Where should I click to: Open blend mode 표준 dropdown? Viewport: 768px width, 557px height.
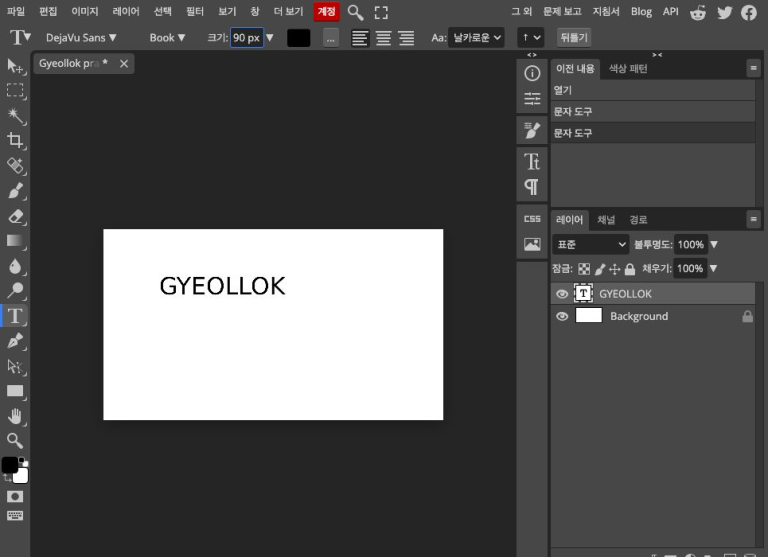coord(591,244)
